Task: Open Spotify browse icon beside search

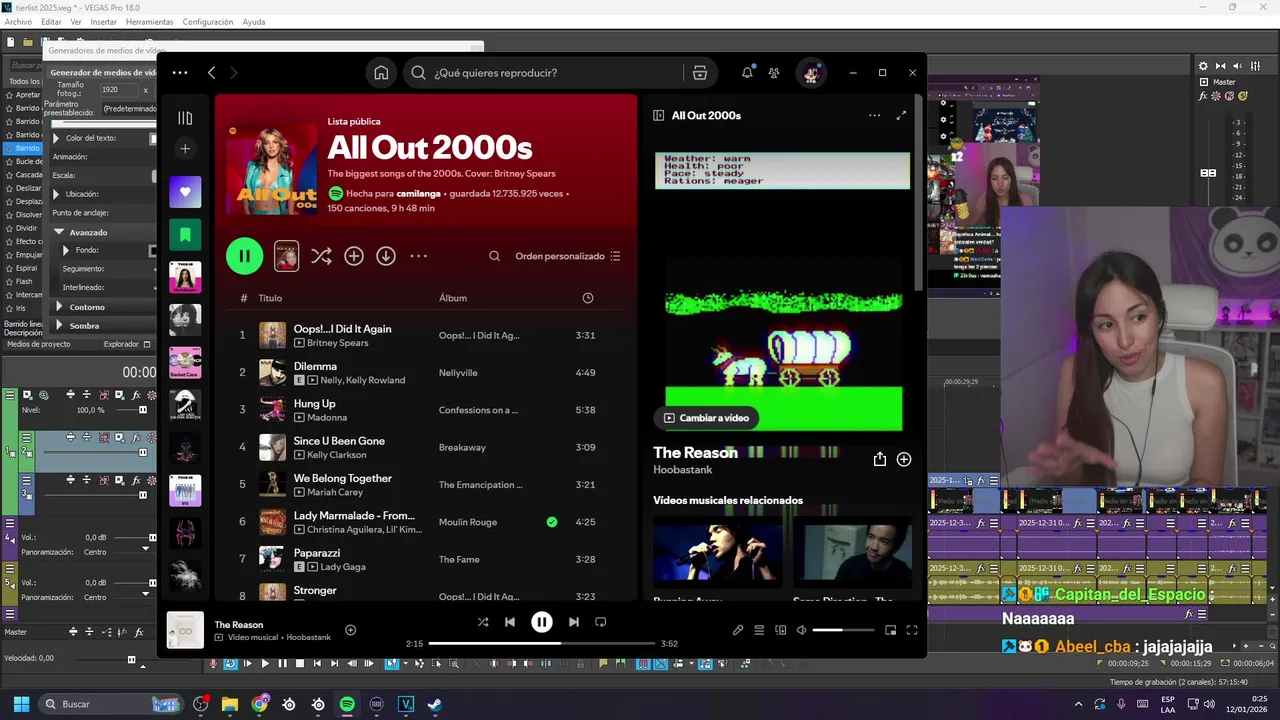Action: point(700,73)
